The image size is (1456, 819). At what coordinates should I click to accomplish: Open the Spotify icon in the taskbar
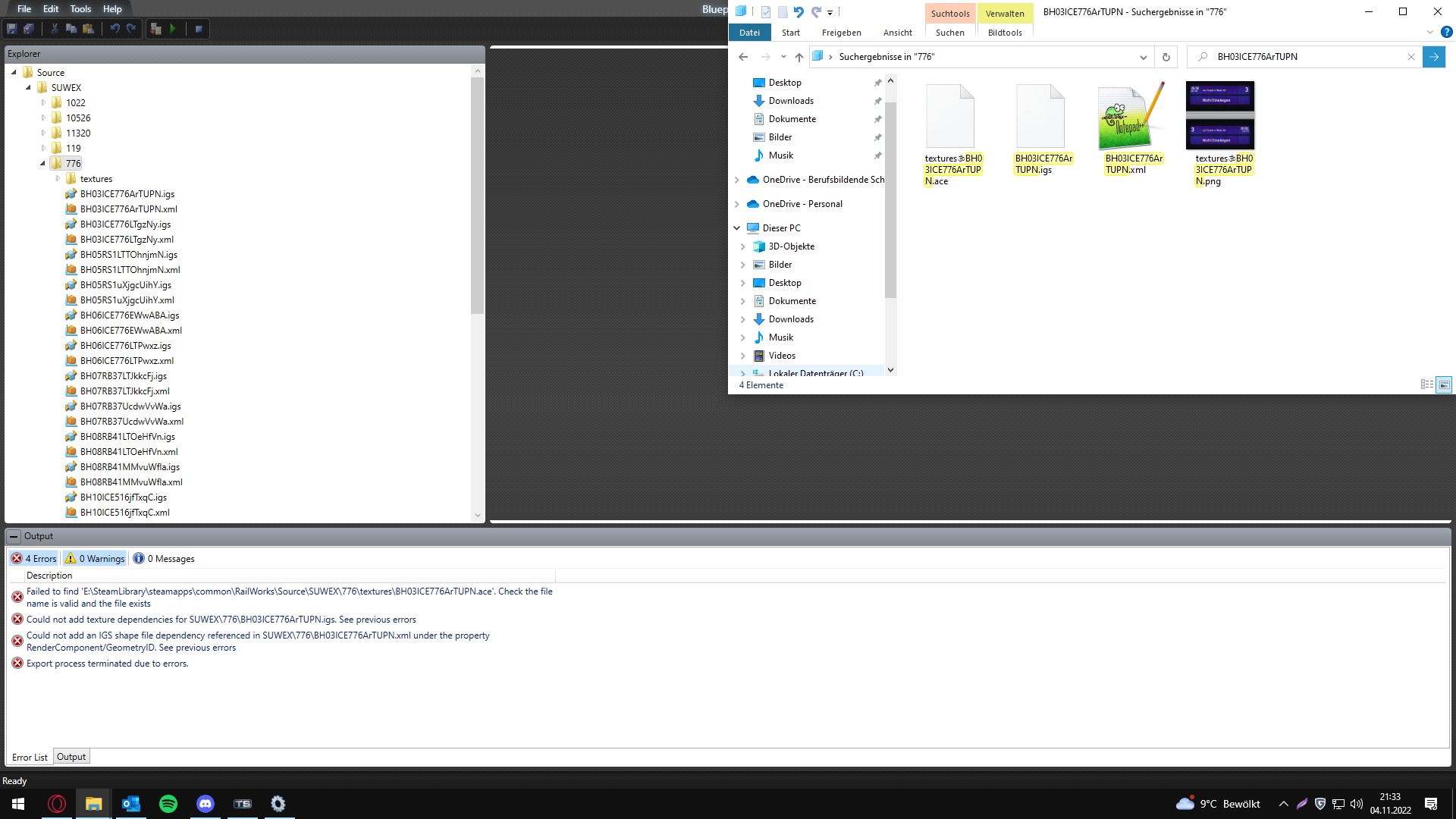[x=168, y=804]
